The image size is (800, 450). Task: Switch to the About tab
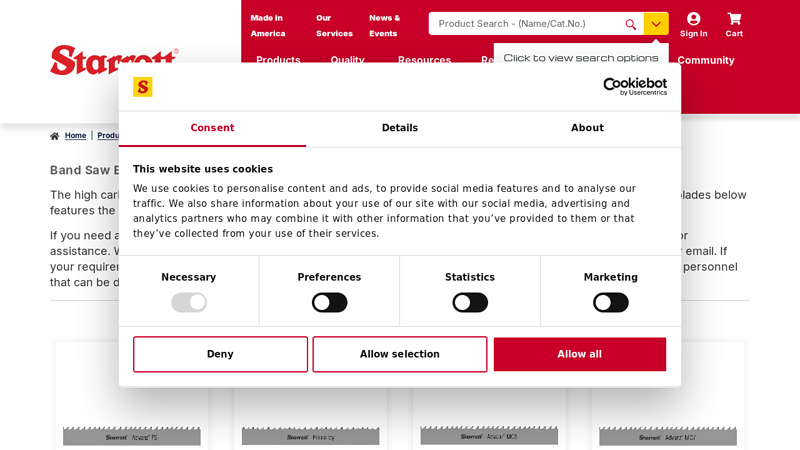coord(587,128)
